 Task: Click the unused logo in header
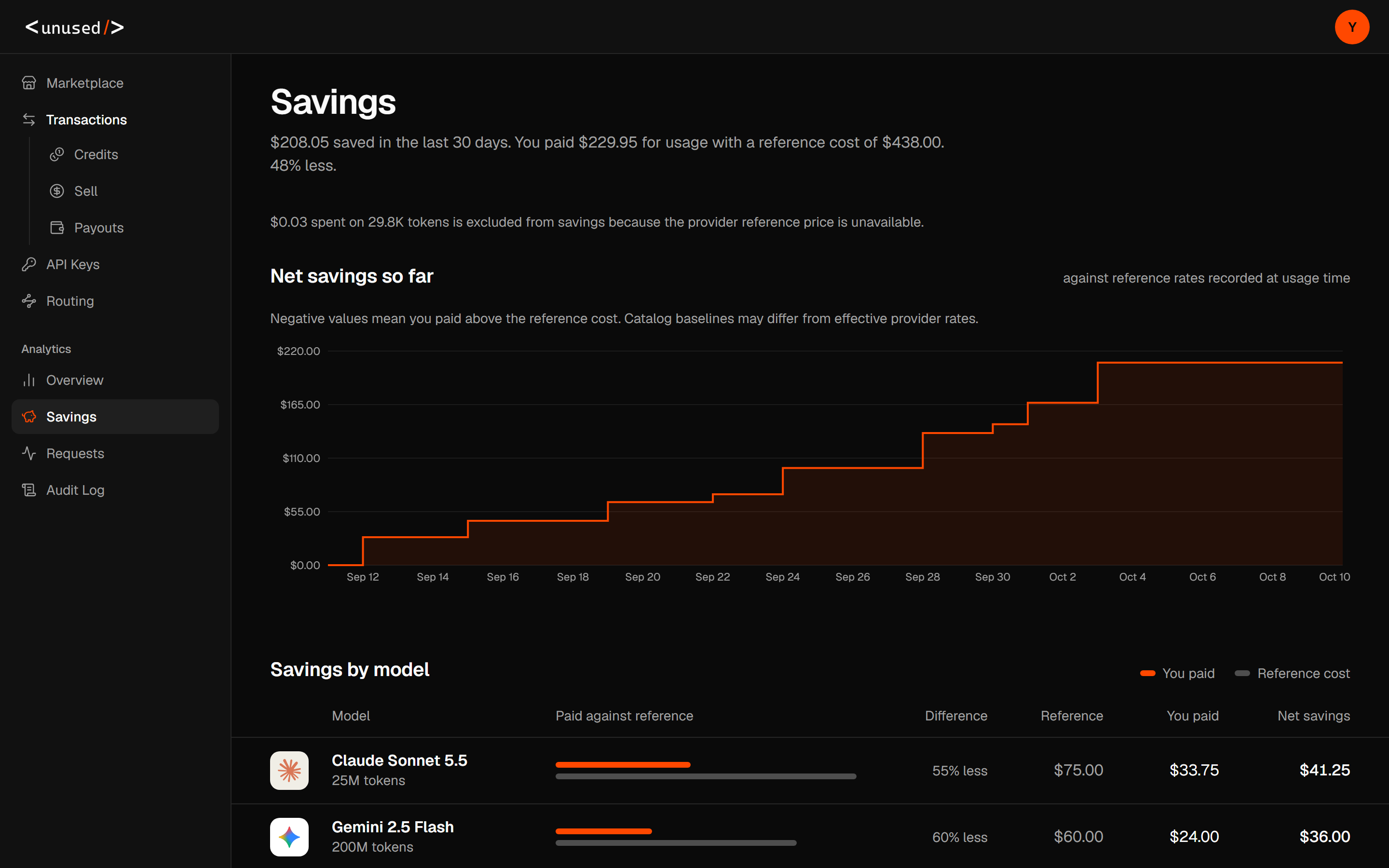pyautogui.click(x=75, y=27)
